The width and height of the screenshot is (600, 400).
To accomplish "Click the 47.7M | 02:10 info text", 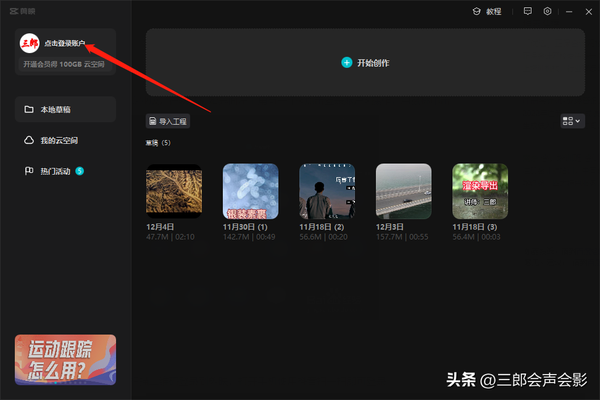I will [x=170, y=237].
